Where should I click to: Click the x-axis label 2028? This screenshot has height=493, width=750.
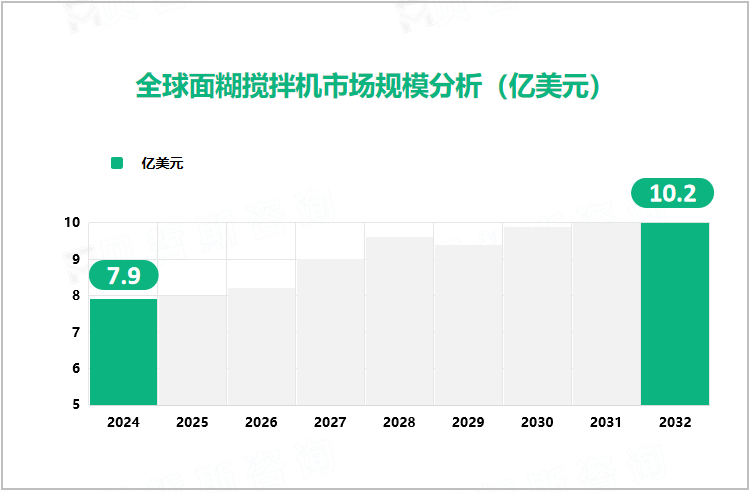pyautogui.click(x=399, y=422)
